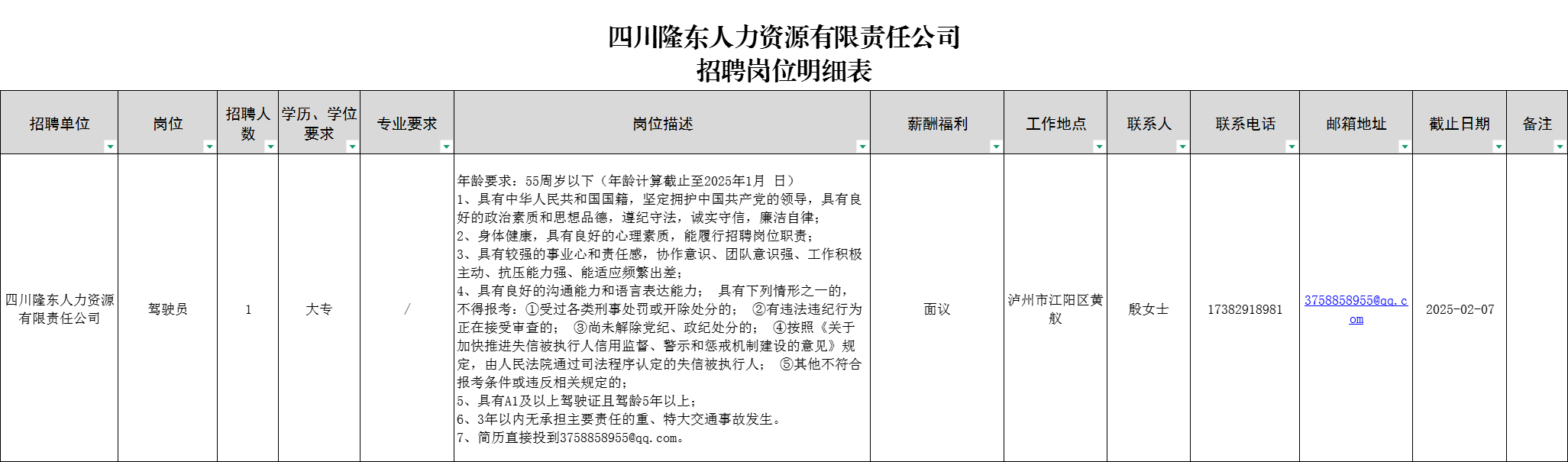Viewport: 1568px width, 462px height.
Task: Expand the 备注 column filter arrow
Action: 1560,147
